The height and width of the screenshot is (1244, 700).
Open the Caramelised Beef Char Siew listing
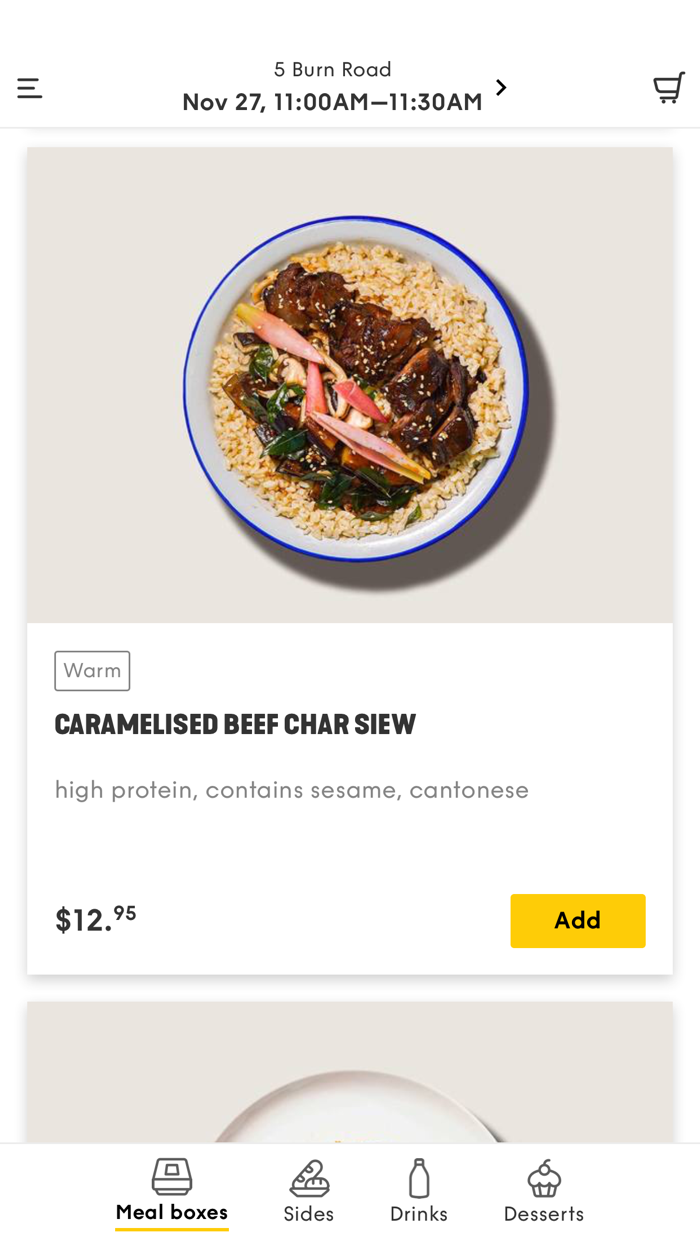click(x=235, y=723)
